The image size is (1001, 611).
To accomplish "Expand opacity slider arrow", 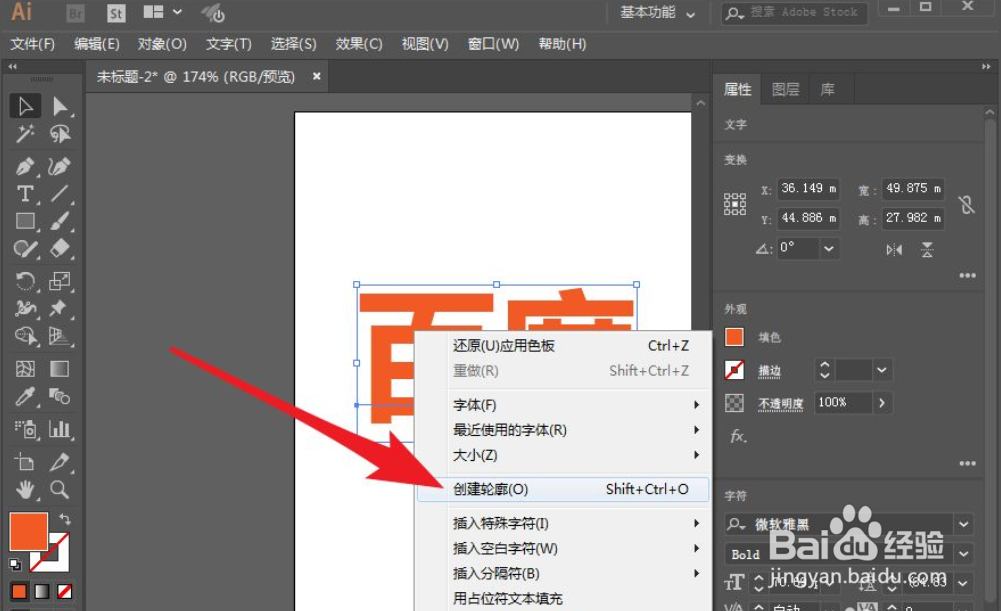I will pos(882,402).
